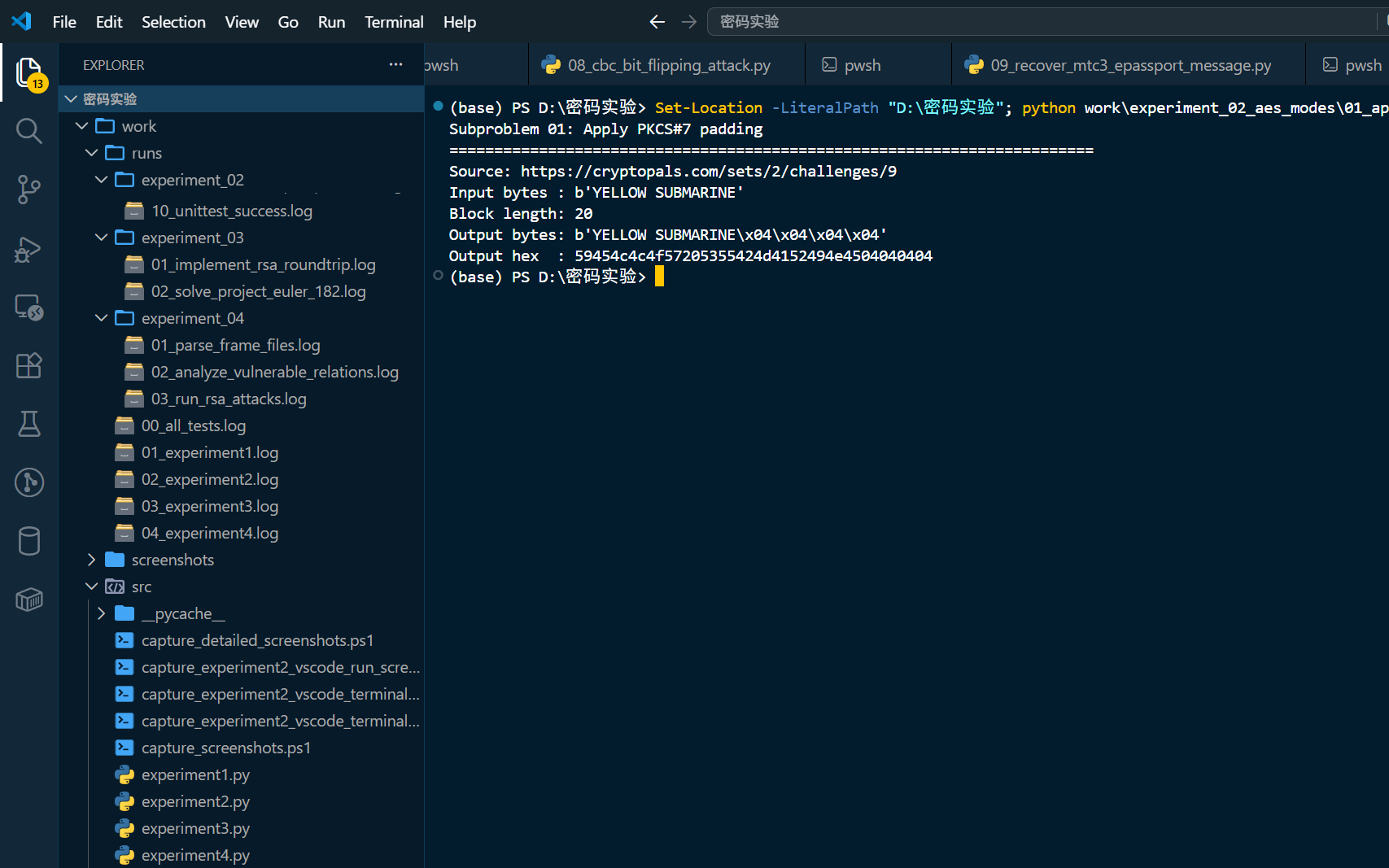1389x868 pixels.
Task: Open the Explorer files icon
Action: (29, 73)
